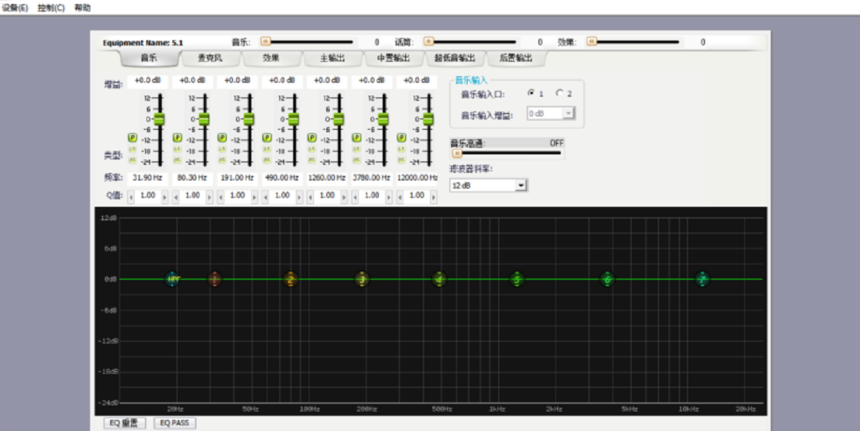Decrease Q value for 1260.00 Hz band
This screenshot has height=431, width=860.
click(310, 197)
